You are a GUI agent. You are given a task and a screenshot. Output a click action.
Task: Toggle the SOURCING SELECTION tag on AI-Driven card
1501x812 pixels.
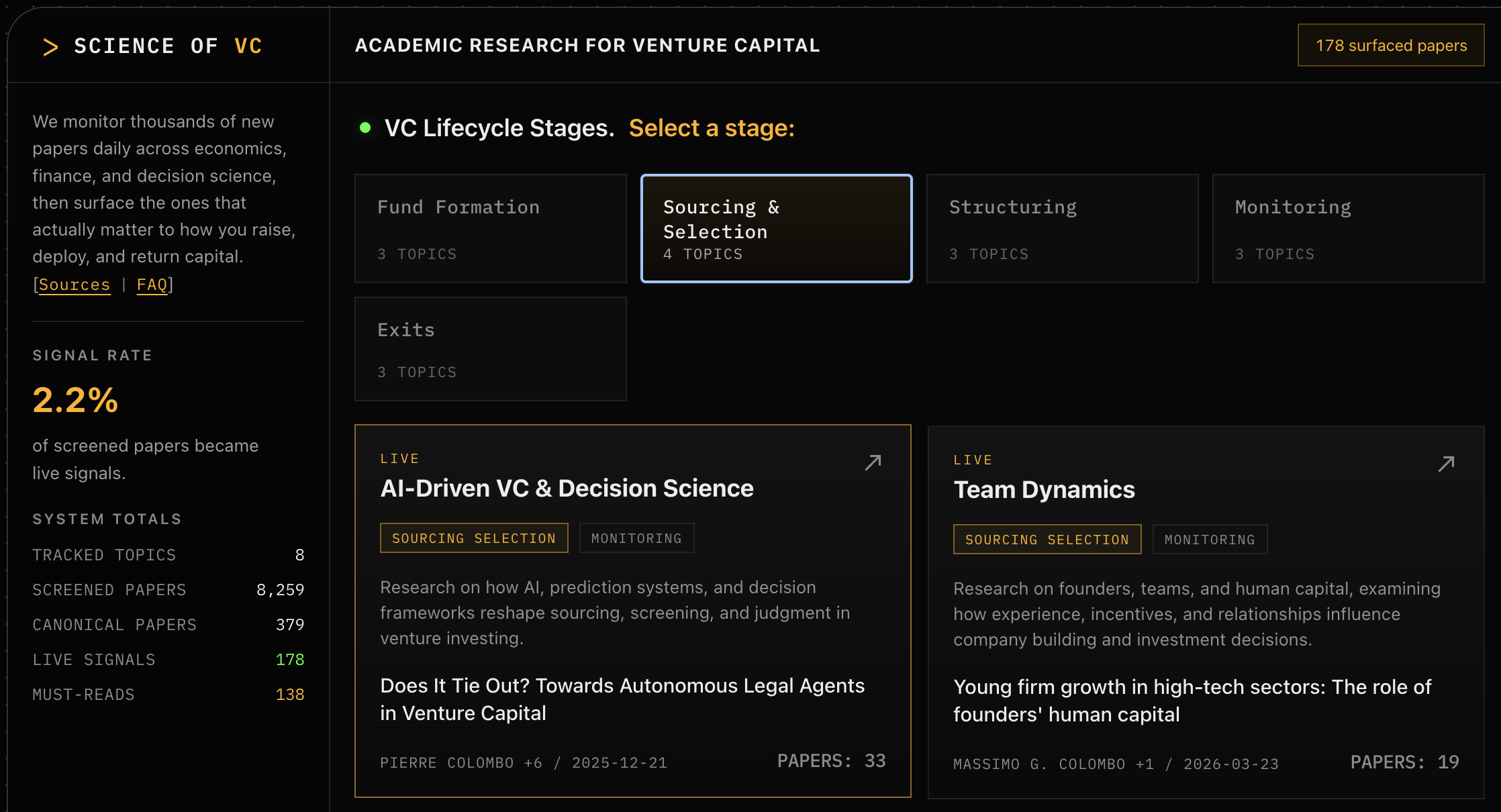tap(474, 538)
